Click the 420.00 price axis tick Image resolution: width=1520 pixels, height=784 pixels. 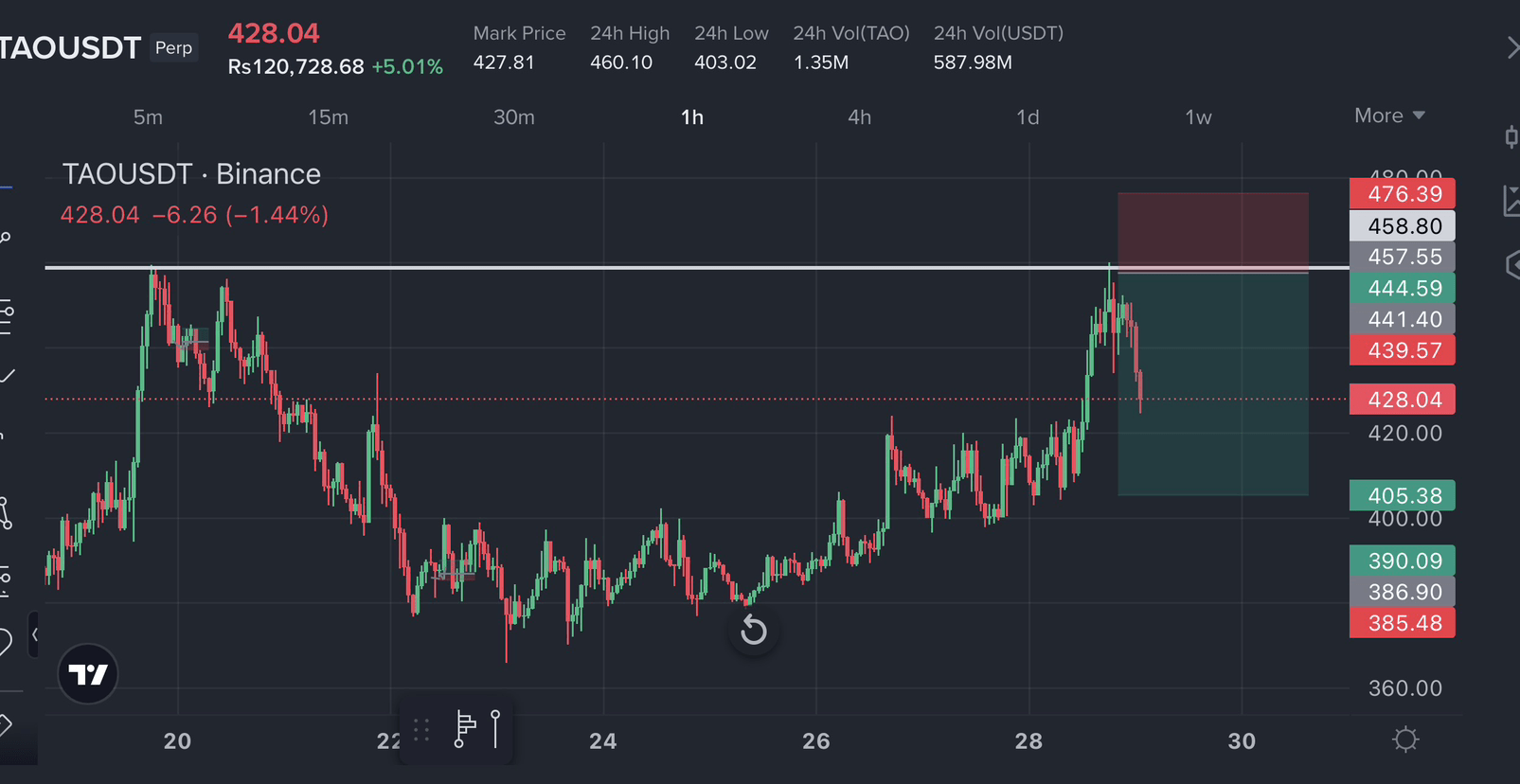[1405, 434]
